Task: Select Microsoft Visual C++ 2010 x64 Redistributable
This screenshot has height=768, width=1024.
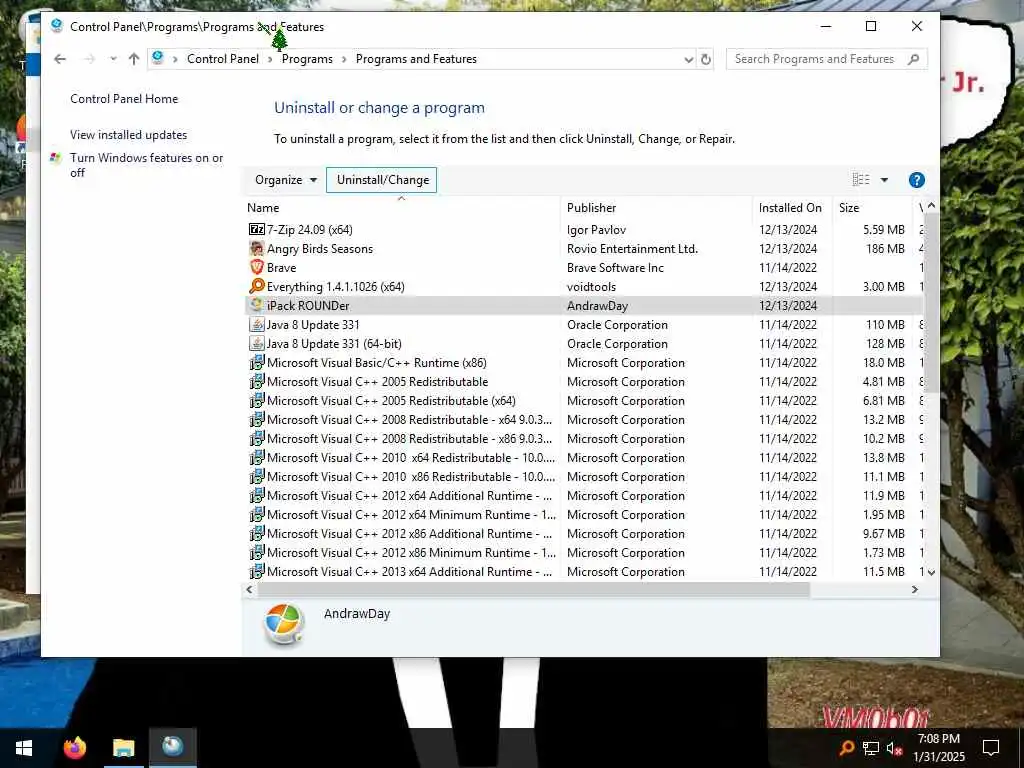Action: click(411, 457)
